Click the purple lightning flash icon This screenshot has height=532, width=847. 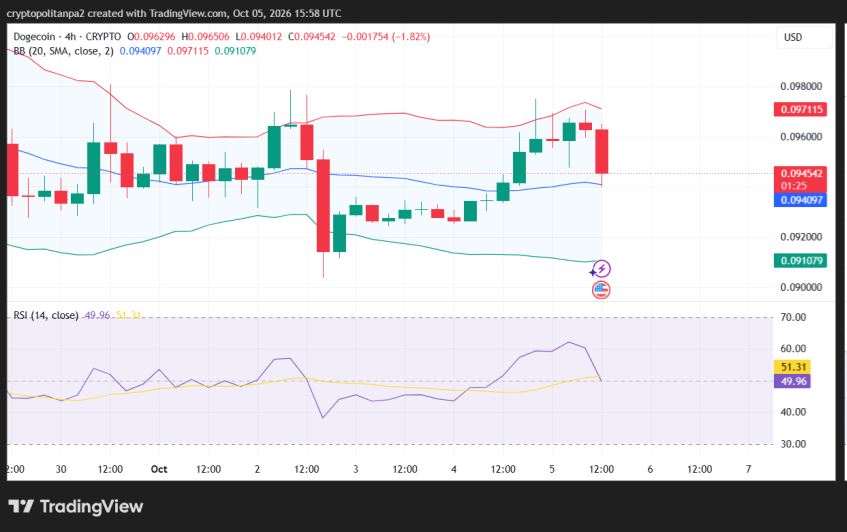click(x=601, y=268)
